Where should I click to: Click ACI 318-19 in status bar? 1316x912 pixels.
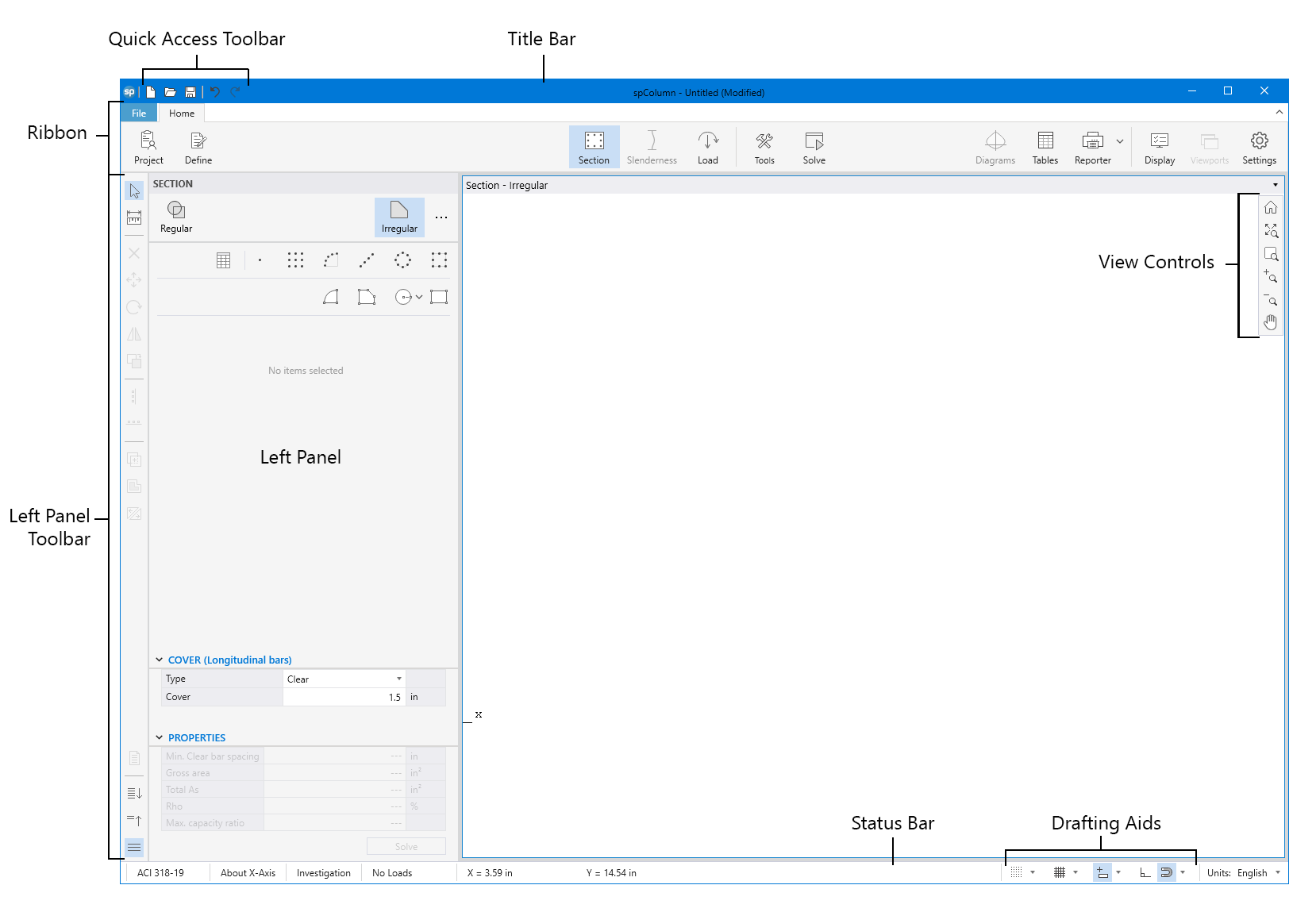click(160, 873)
